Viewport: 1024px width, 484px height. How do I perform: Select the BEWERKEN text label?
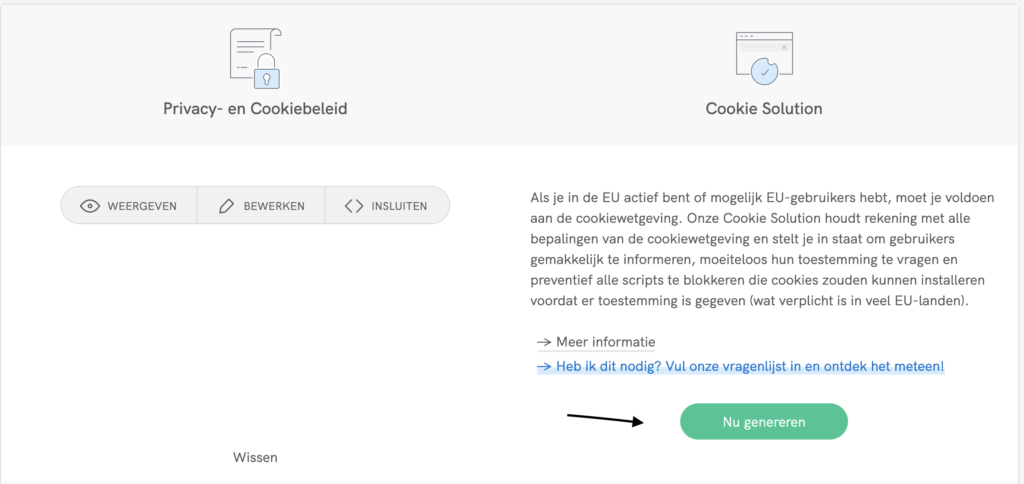click(x=273, y=207)
